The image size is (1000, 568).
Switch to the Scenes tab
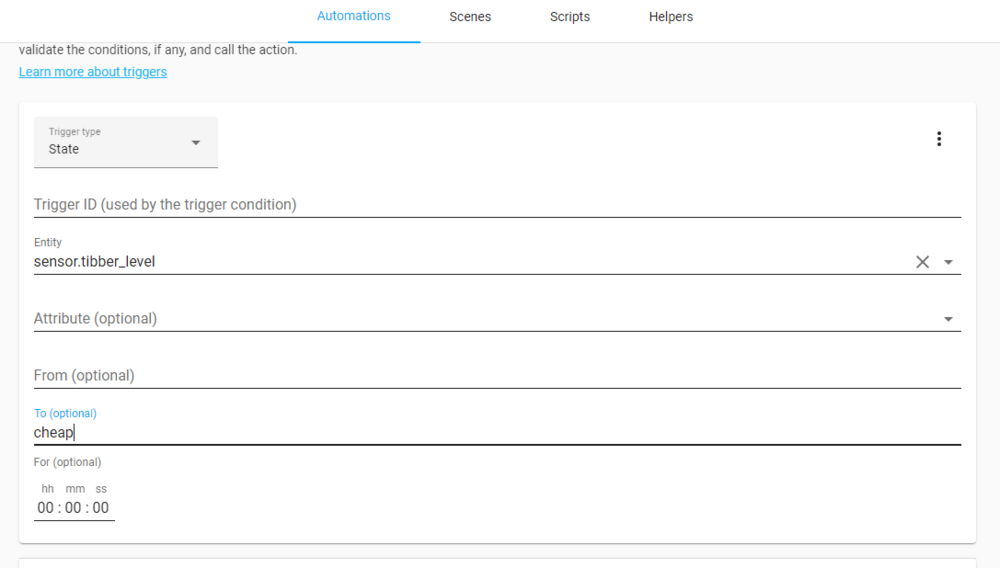[470, 17]
